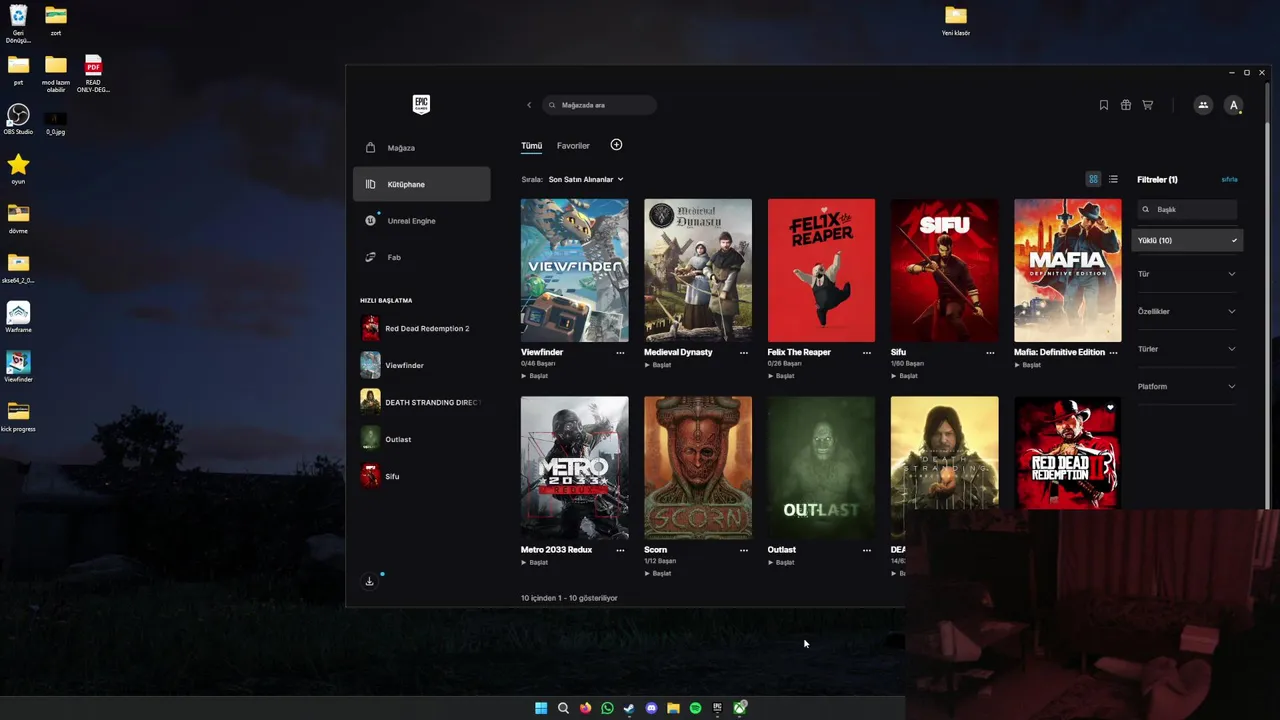Open Spotify from the taskbar

695,708
